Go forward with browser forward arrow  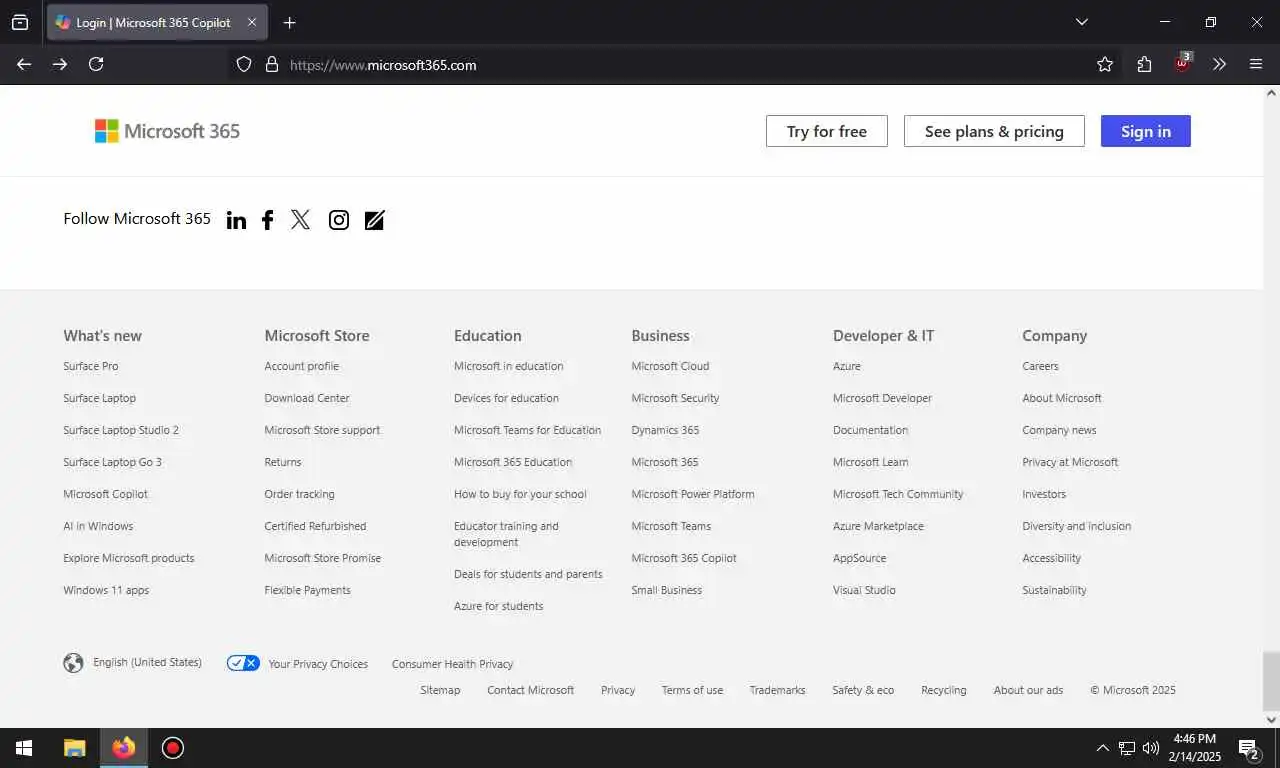[x=60, y=64]
